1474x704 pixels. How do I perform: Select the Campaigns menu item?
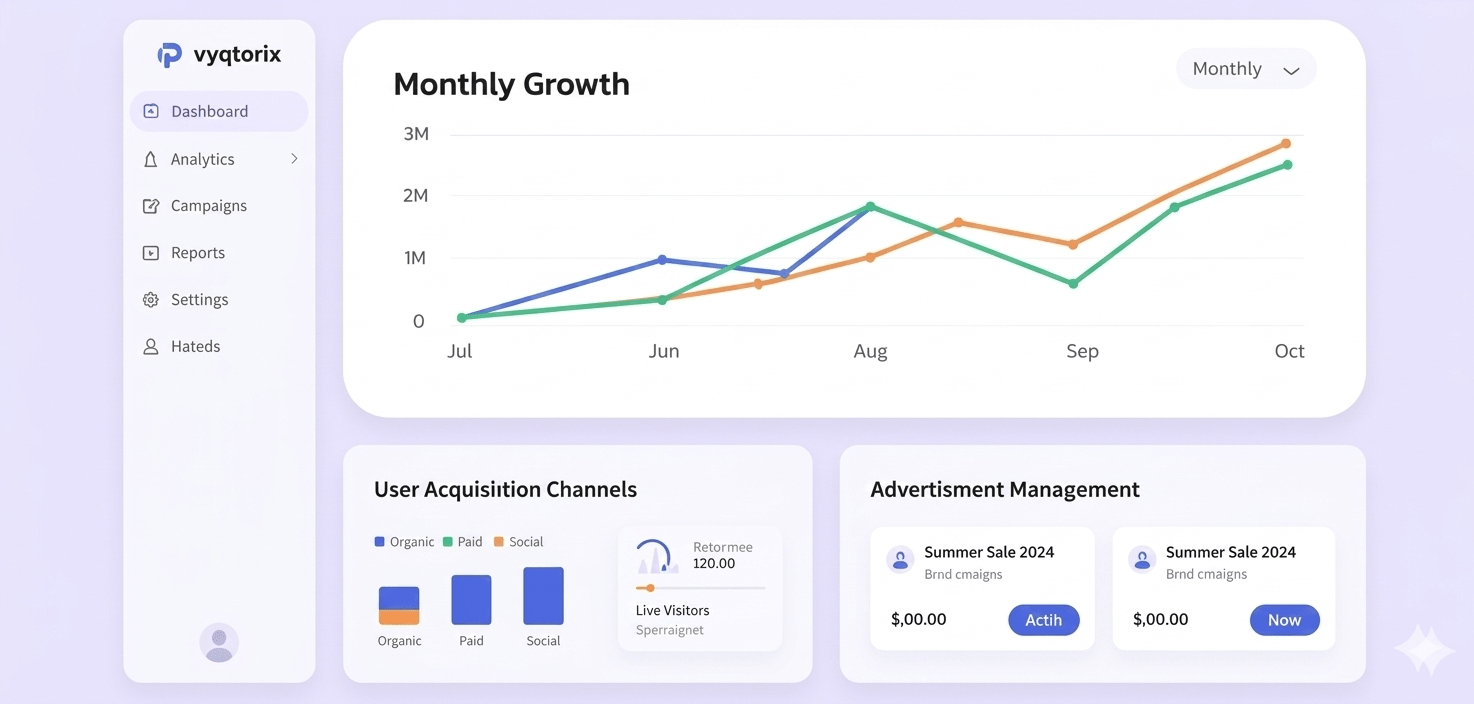tap(208, 206)
